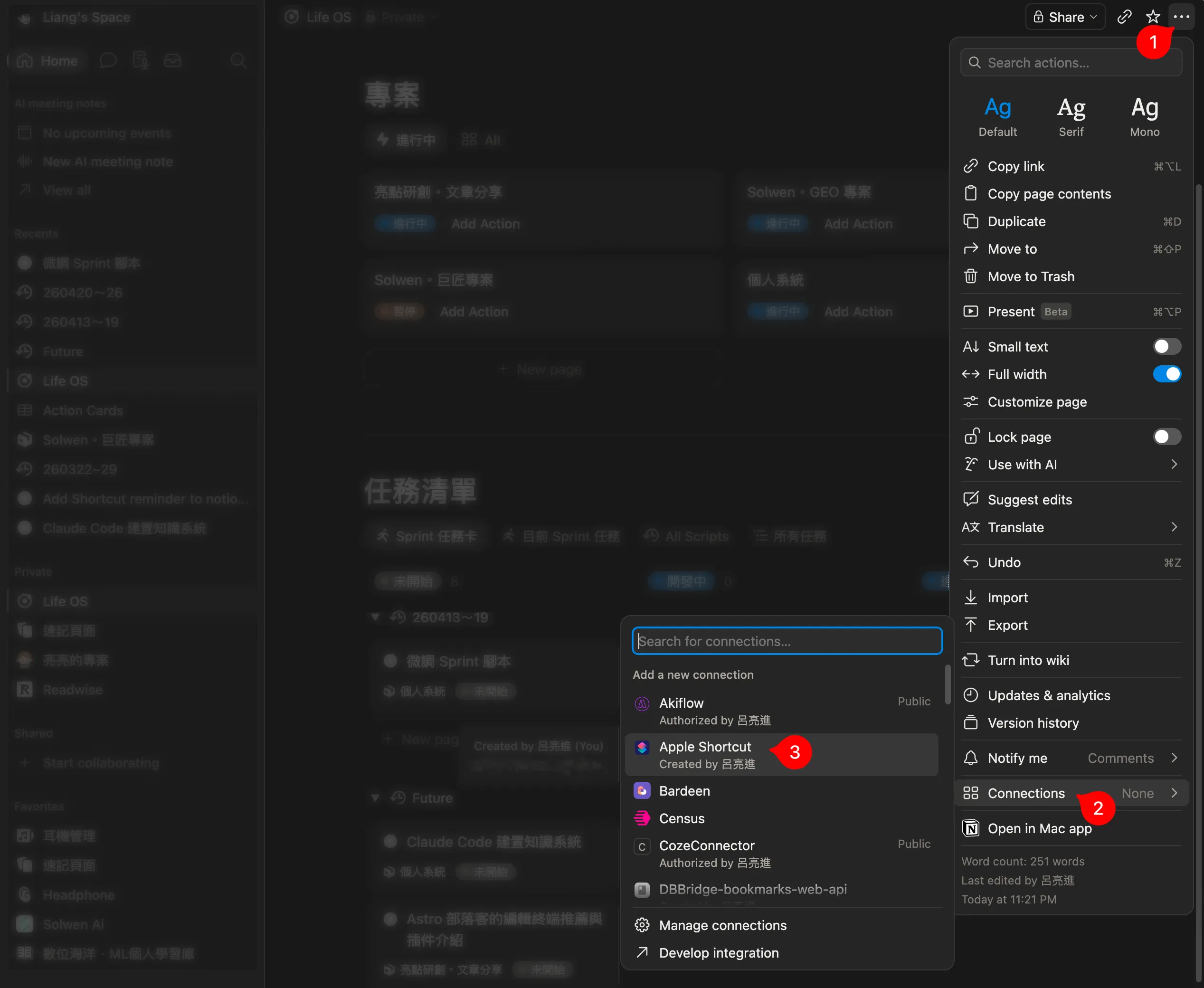Click Undo in the menu
The image size is (1204, 988).
point(1071,562)
